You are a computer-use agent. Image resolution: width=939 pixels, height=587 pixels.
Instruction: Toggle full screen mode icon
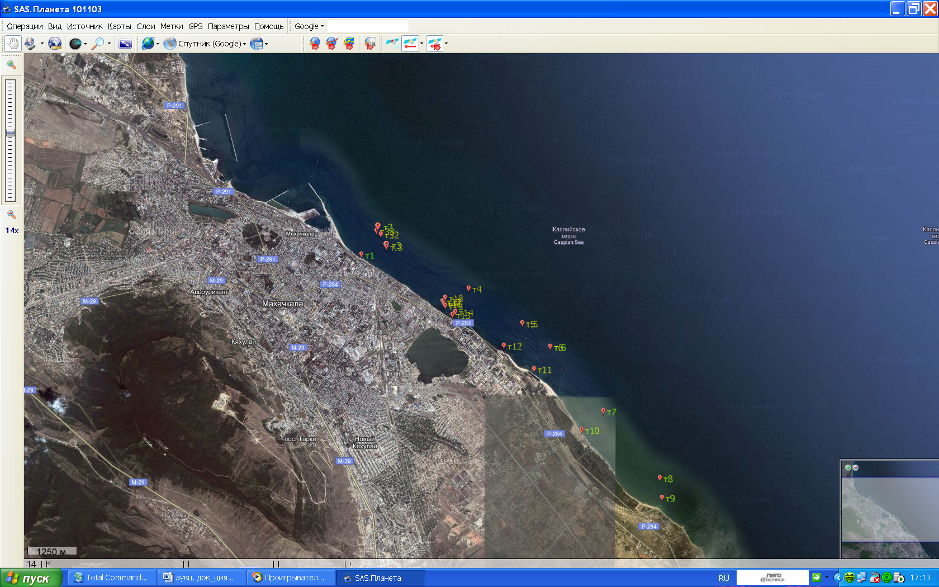125,43
